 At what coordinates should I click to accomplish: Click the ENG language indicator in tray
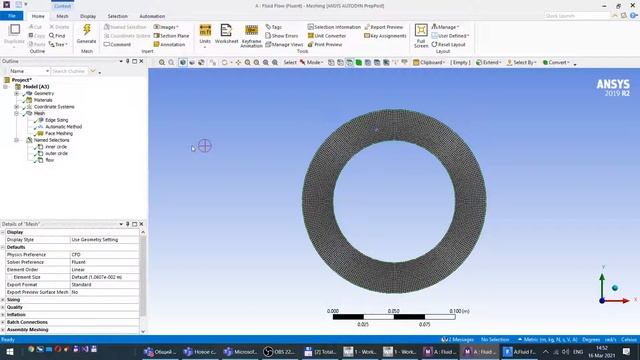(x=578, y=351)
